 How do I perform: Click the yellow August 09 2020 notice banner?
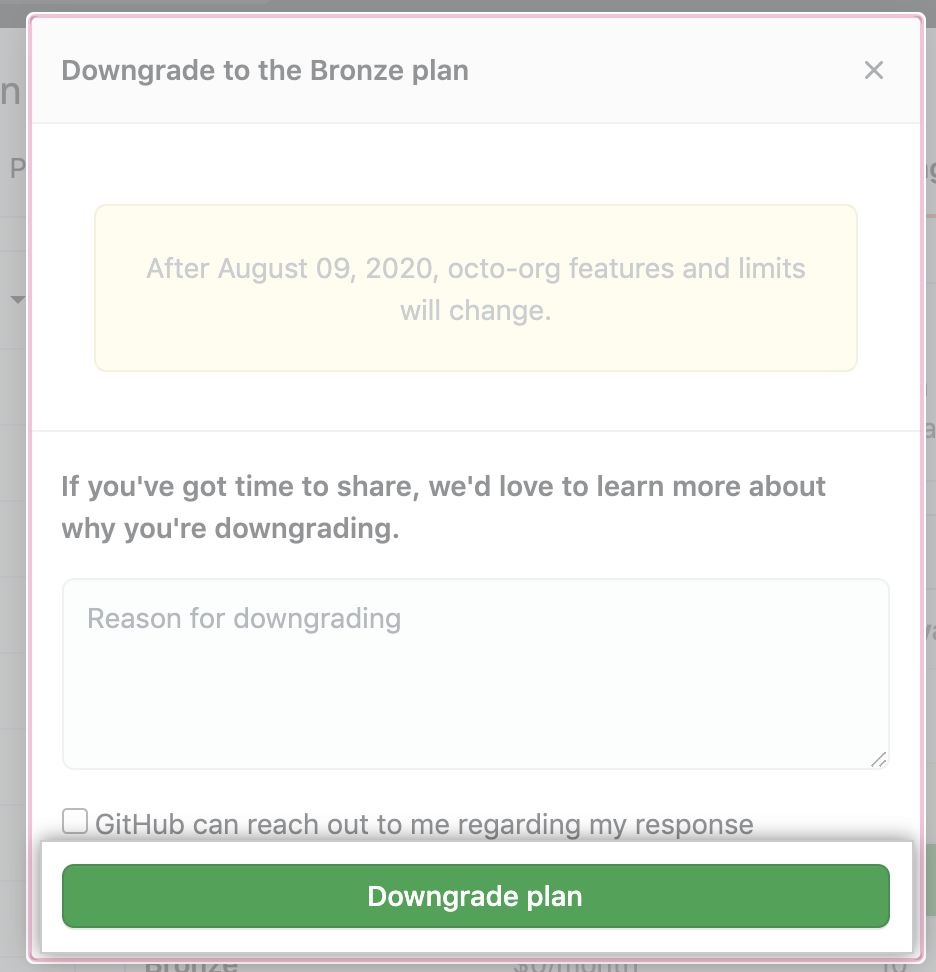(x=476, y=288)
